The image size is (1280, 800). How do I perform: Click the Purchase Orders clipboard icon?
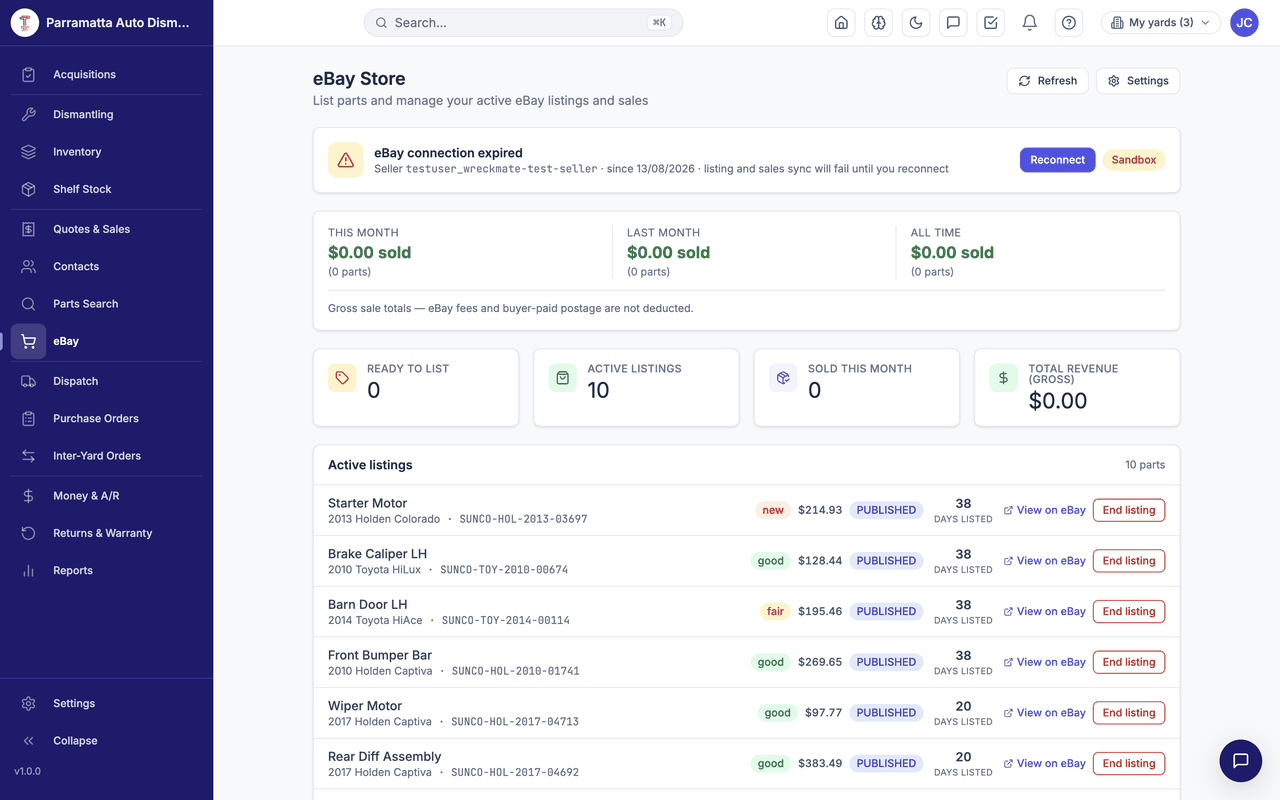(29, 418)
